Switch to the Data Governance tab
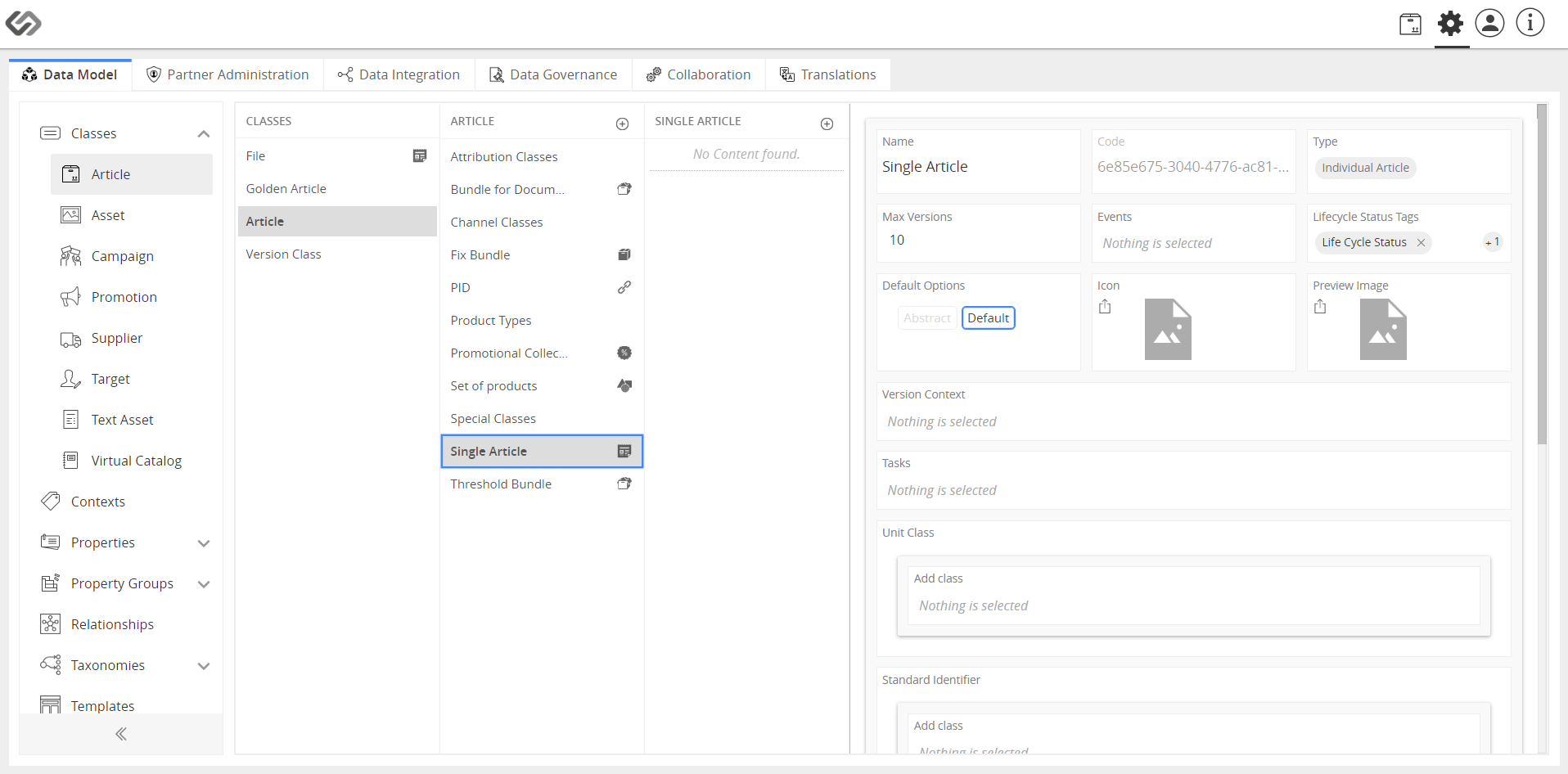 click(553, 74)
